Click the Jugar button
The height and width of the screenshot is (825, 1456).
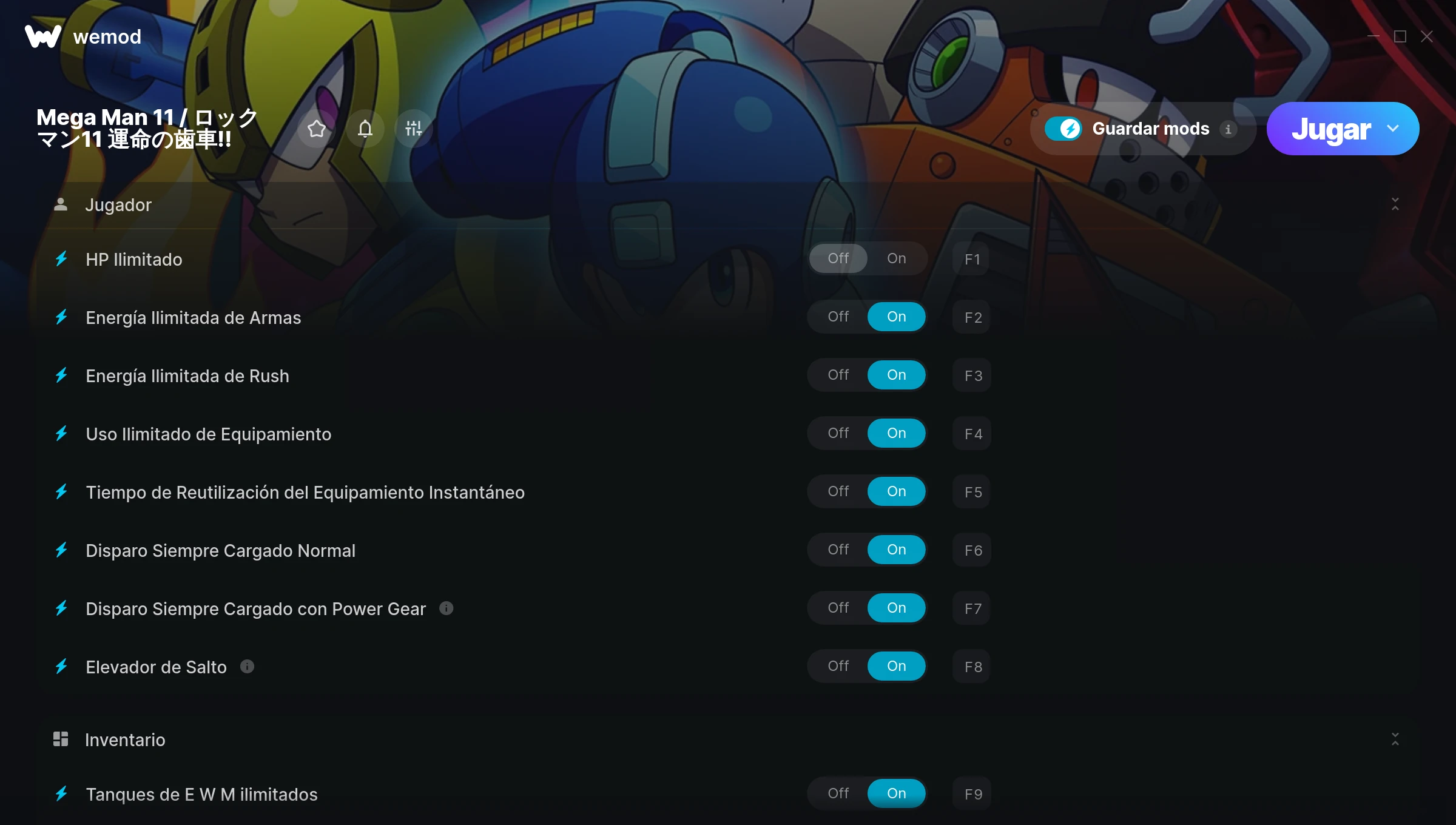tap(1330, 129)
